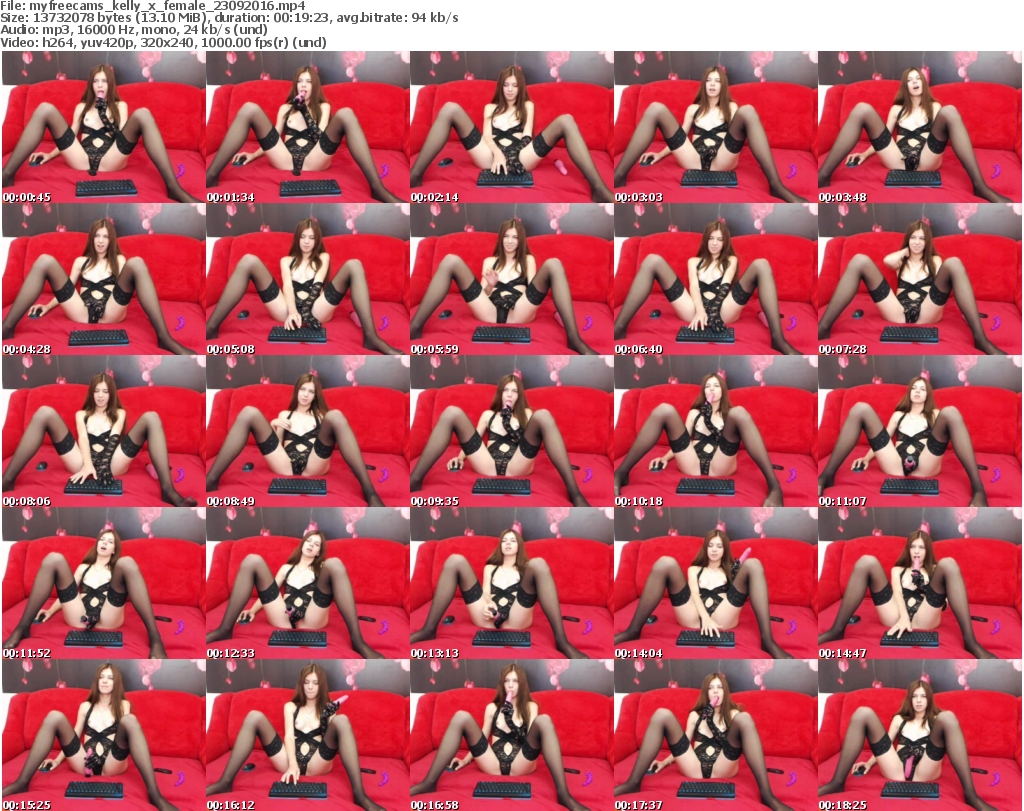This screenshot has height=811, width=1024.
Task: Click the thumbnail labeled 00:11:07
Action: 920,432
